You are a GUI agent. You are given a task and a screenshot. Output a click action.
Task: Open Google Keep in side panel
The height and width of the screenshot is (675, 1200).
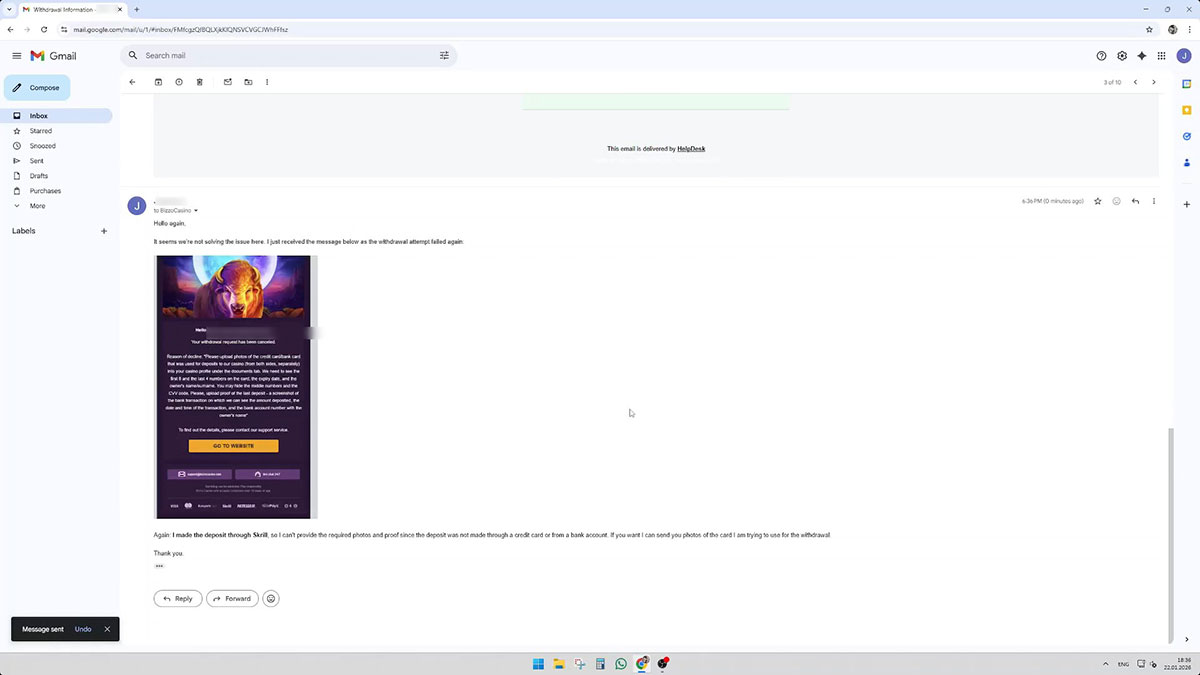(x=1186, y=110)
